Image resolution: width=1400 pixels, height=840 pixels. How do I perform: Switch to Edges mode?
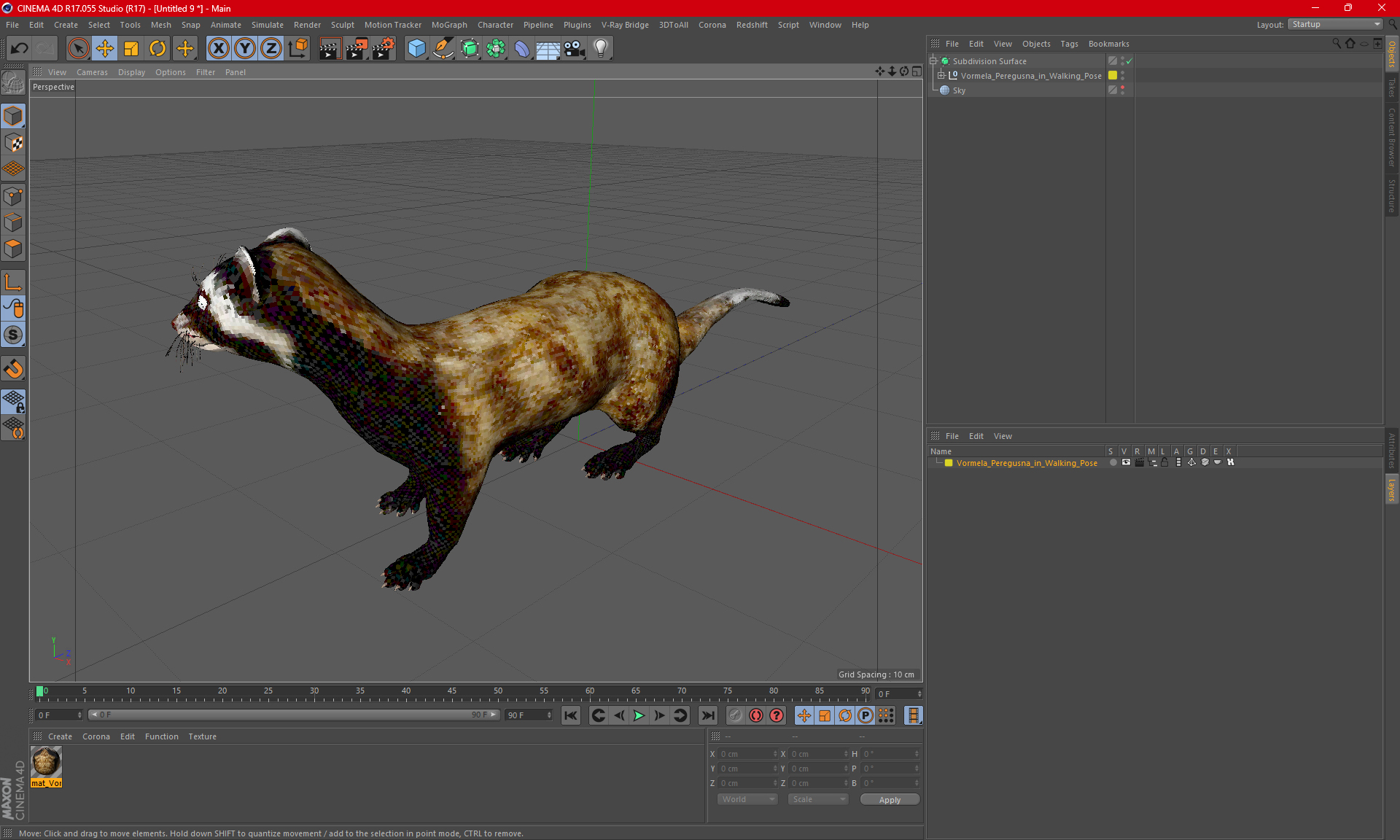click(x=13, y=222)
